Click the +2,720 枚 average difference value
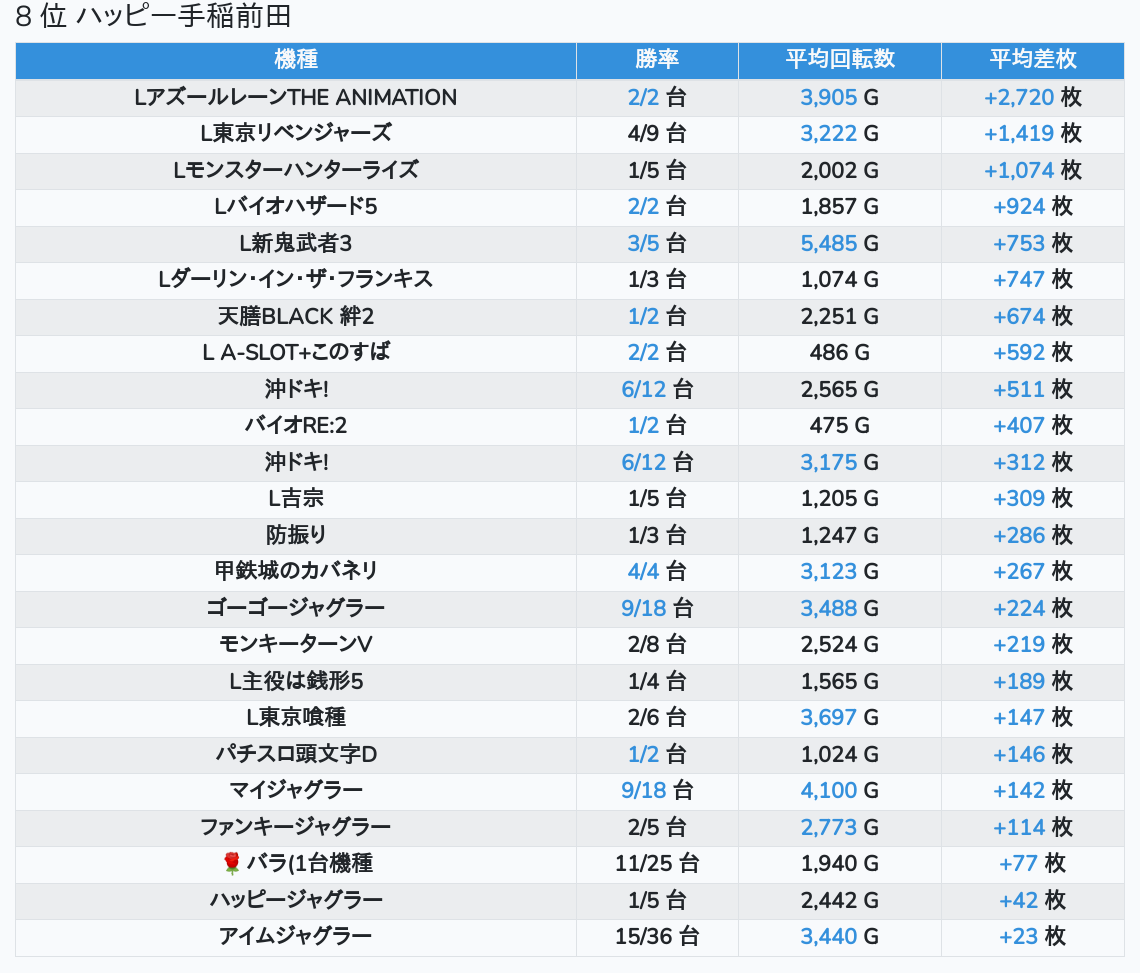 (x=1032, y=97)
